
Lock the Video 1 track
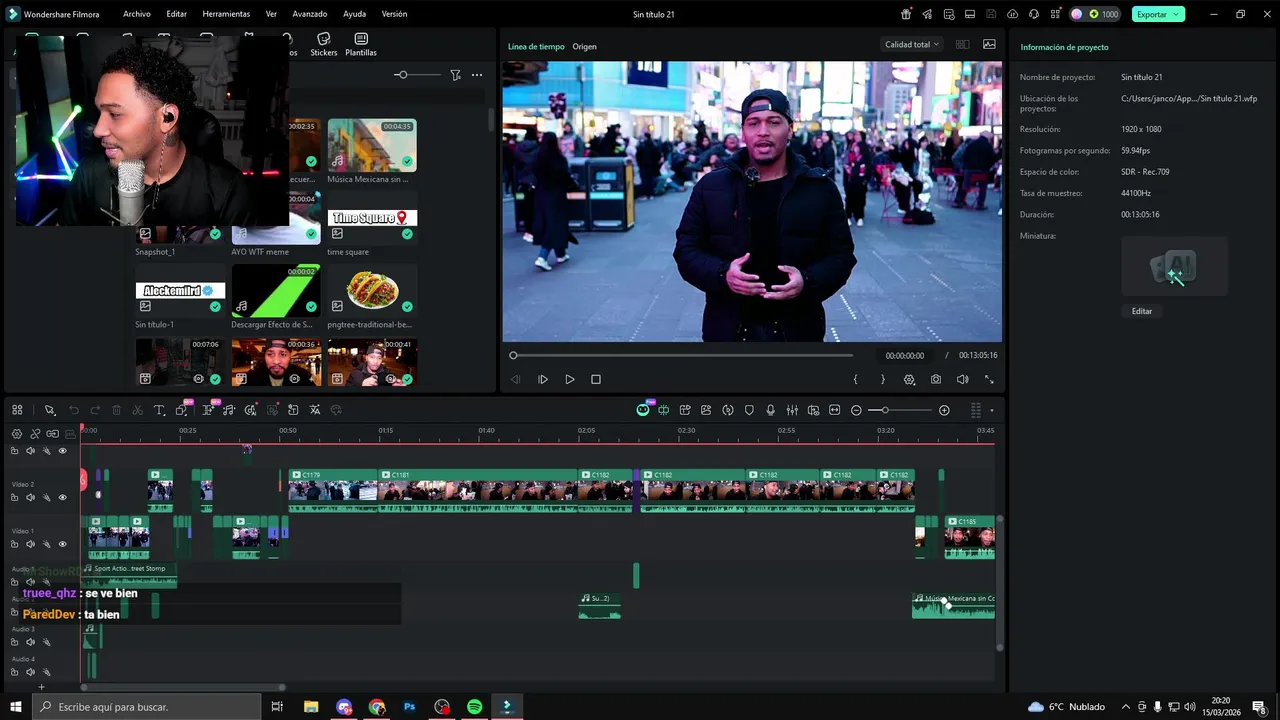point(15,544)
